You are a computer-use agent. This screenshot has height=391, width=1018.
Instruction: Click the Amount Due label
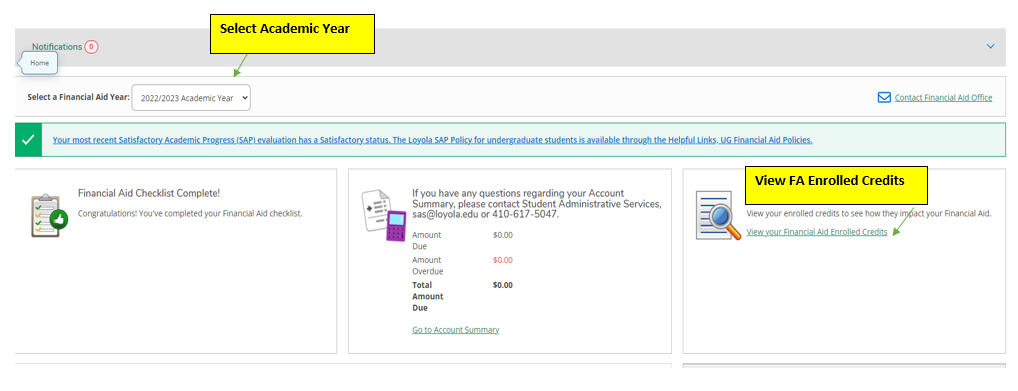pyautogui.click(x=427, y=241)
